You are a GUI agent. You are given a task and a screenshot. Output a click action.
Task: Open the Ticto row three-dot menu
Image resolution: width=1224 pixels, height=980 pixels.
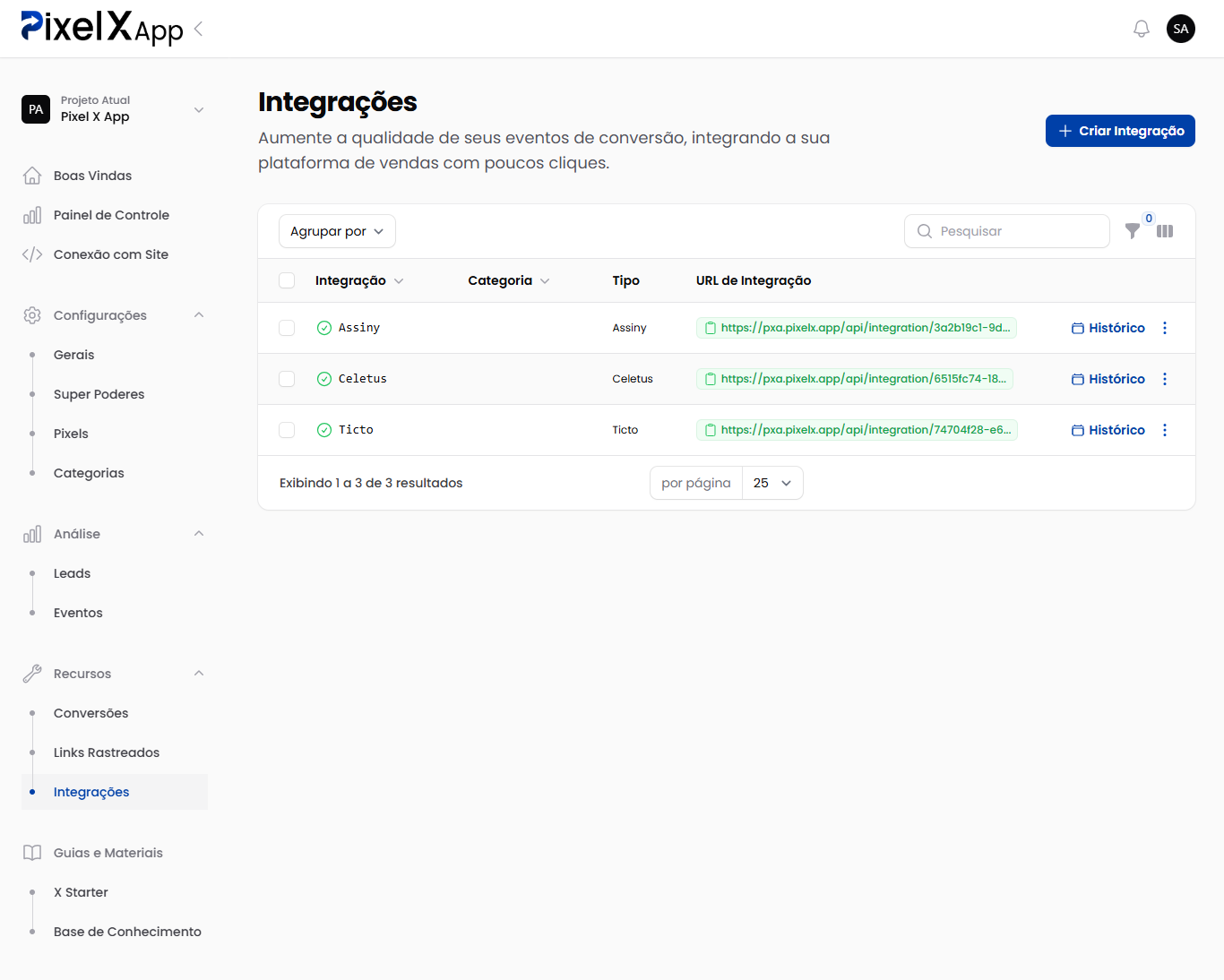(1165, 430)
